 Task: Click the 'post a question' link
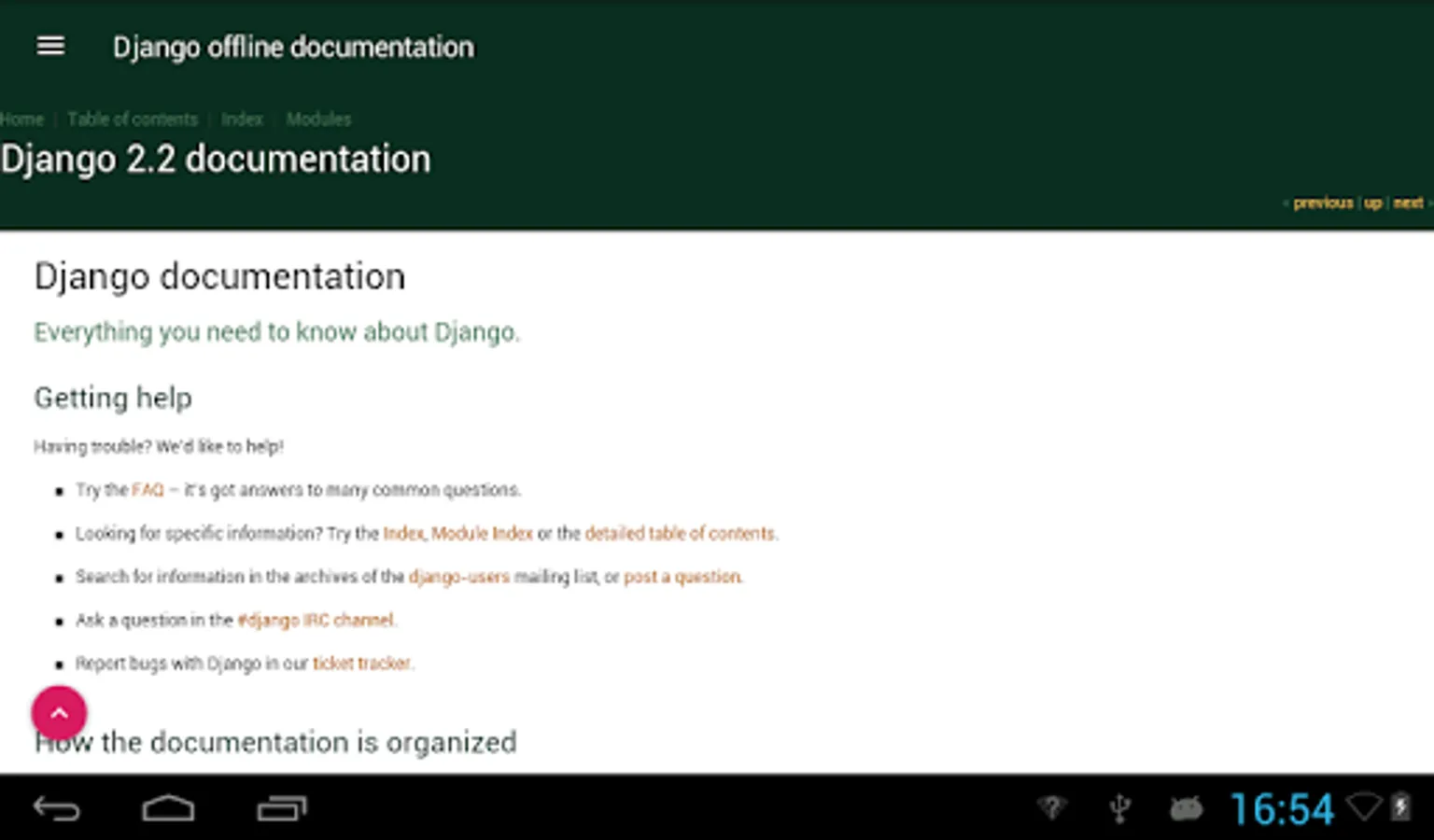coord(682,577)
